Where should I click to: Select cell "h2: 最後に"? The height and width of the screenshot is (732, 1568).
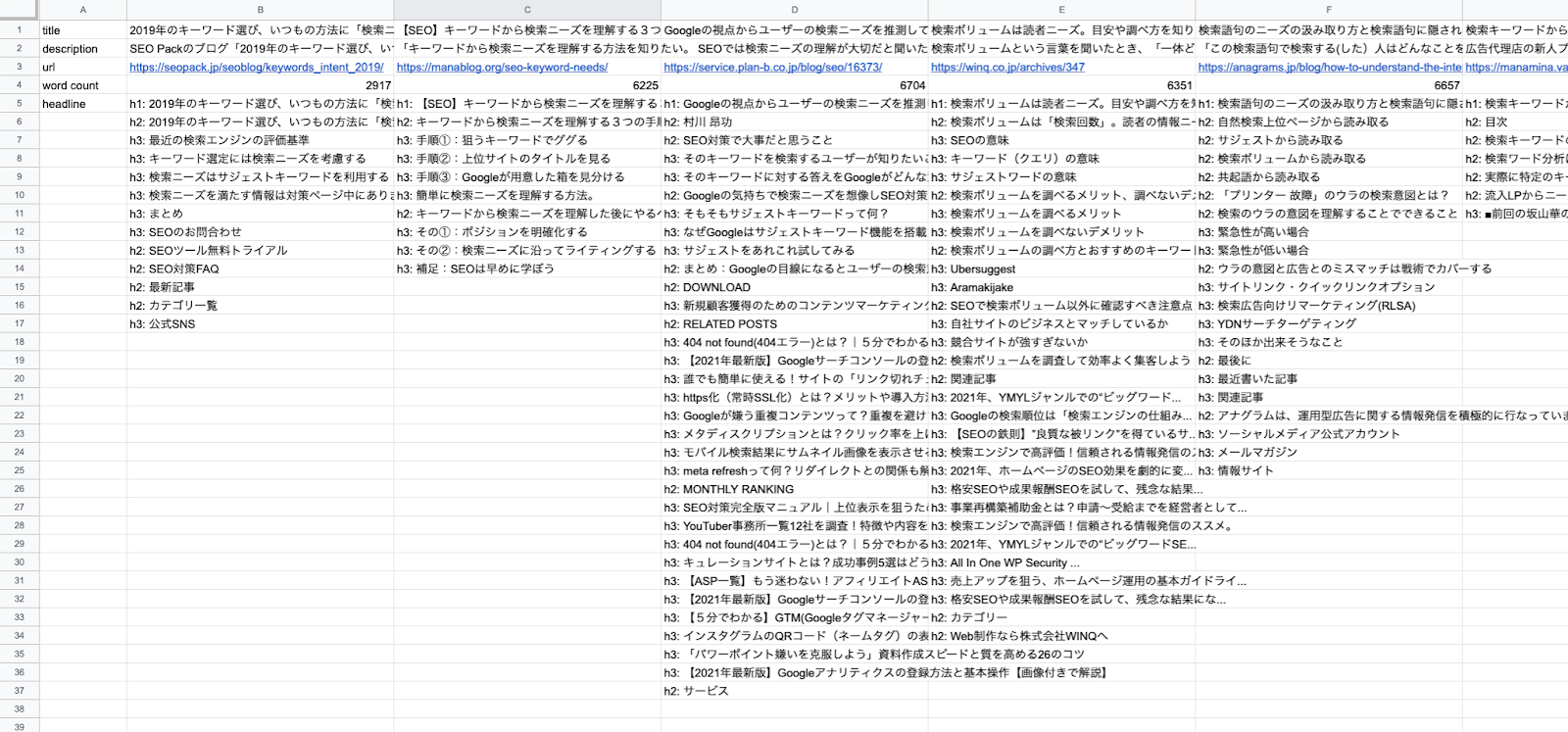[x=1329, y=361]
